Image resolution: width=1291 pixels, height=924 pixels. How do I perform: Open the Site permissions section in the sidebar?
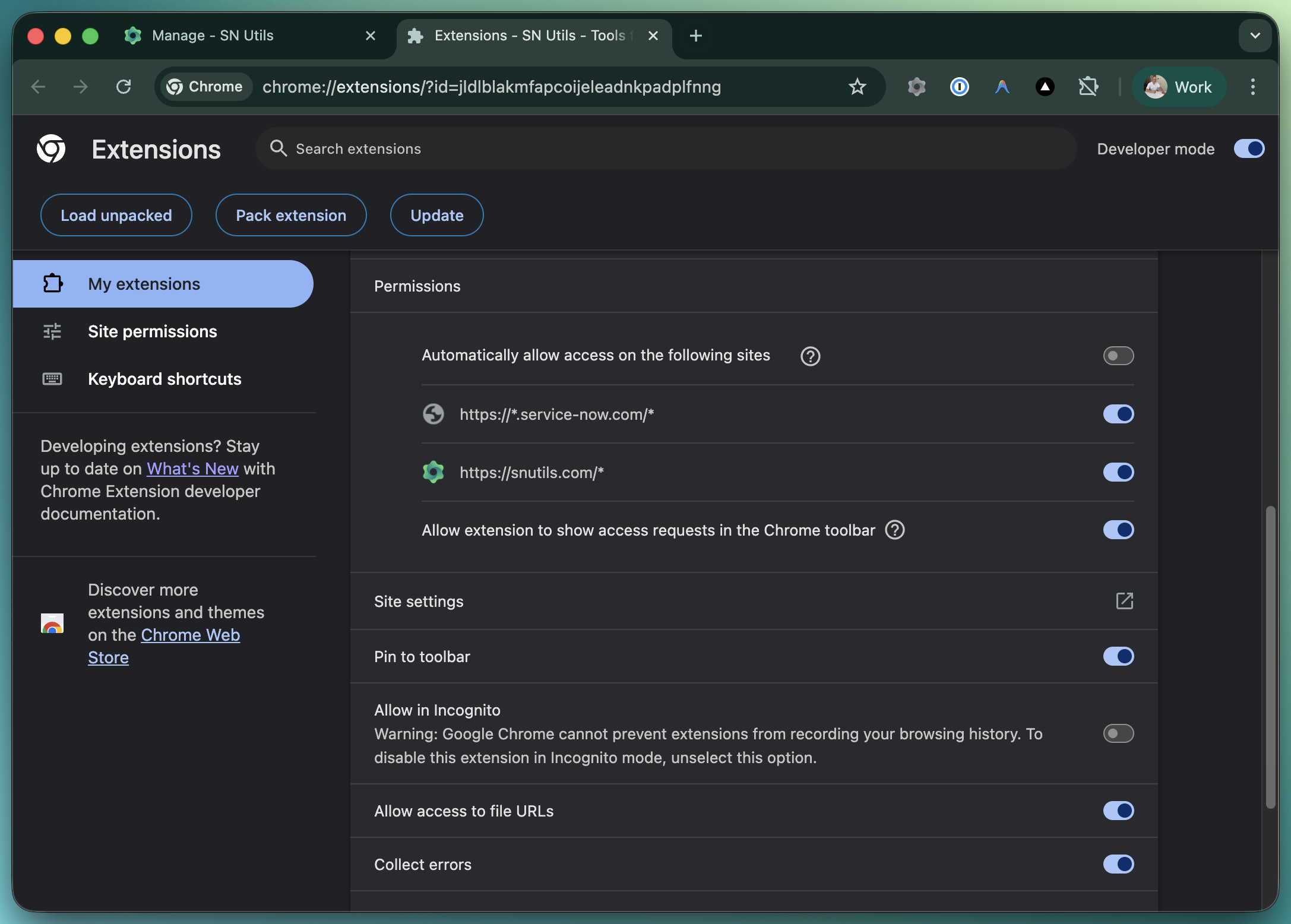click(x=152, y=331)
